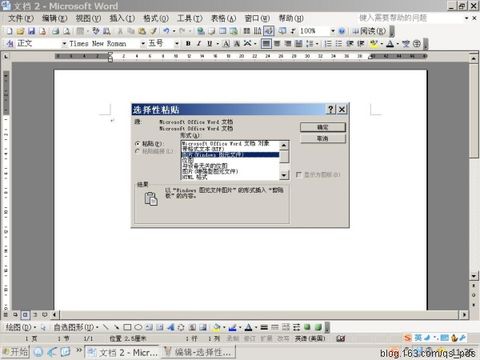Expand the Font Color dropdown arrow in formatting toolbar
The width and height of the screenshot is (480, 360).
tap(398, 44)
